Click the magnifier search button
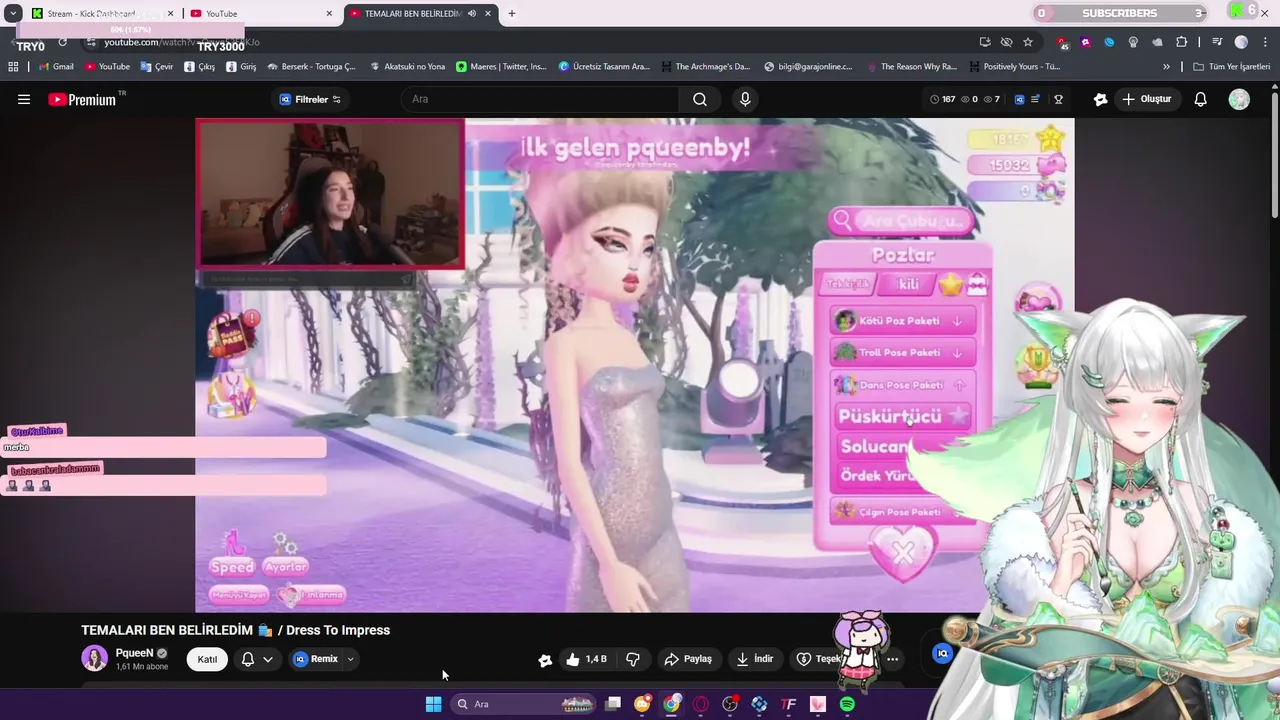Screen dimensions: 1280x720 coord(700,99)
